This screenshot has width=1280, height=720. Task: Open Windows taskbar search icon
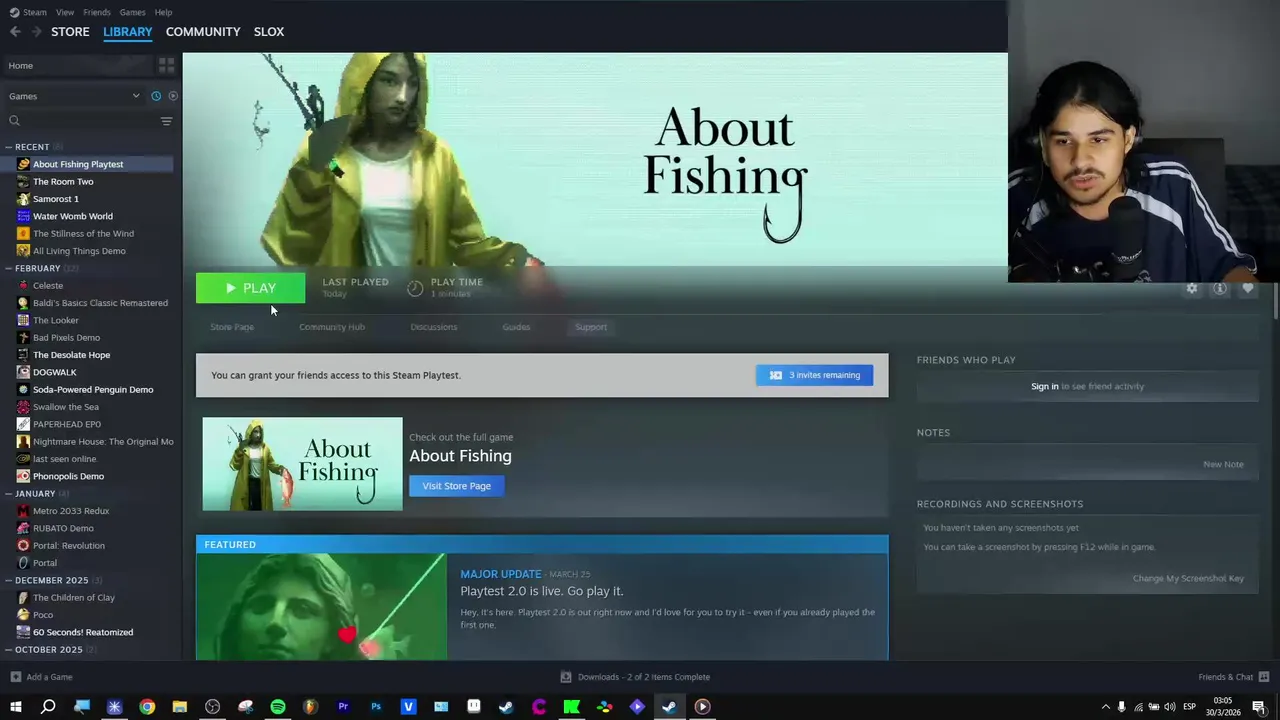pyautogui.click(x=48, y=707)
